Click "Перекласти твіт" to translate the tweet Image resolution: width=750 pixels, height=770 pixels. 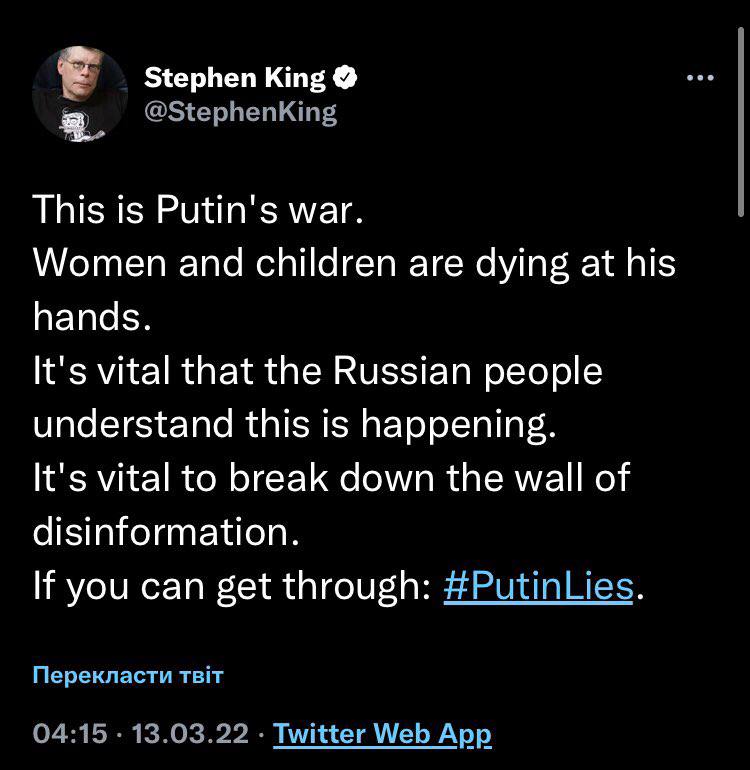pyautogui.click(x=128, y=675)
